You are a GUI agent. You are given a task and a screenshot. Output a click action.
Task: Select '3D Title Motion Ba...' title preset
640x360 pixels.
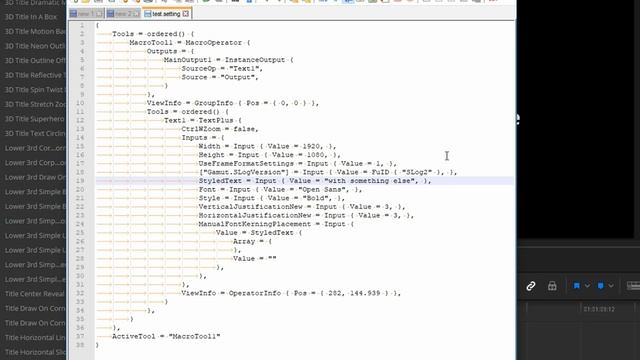35,31
